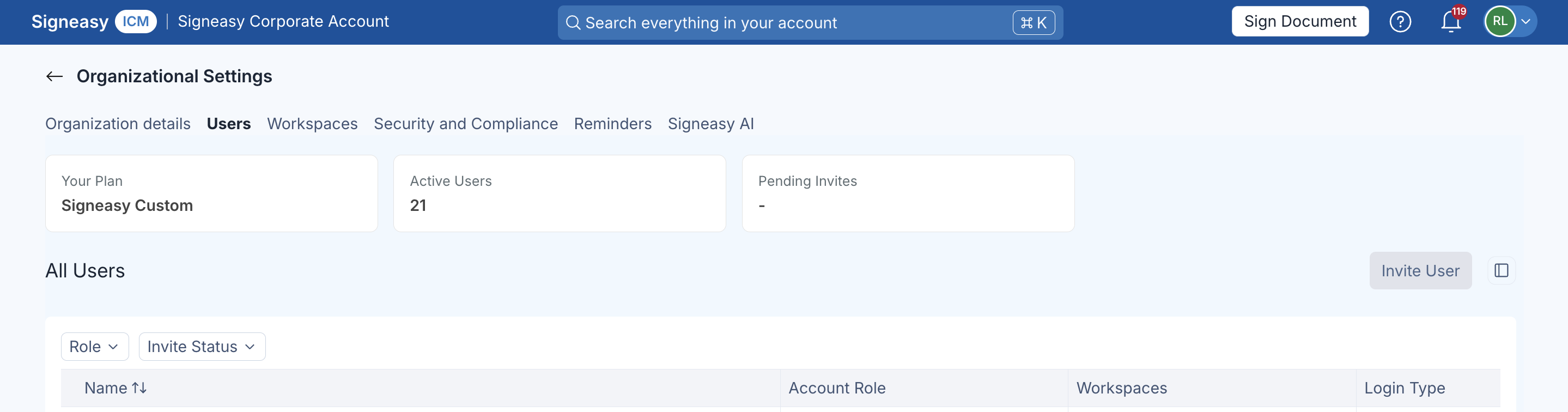Image resolution: width=1568 pixels, height=412 pixels.
Task: Open the Organization details tab
Action: (118, 124)
